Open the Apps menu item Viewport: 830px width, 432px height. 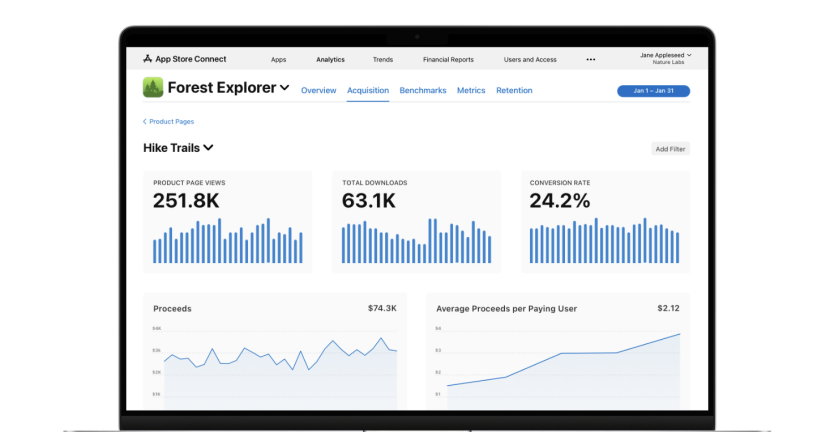pos(278,60)
